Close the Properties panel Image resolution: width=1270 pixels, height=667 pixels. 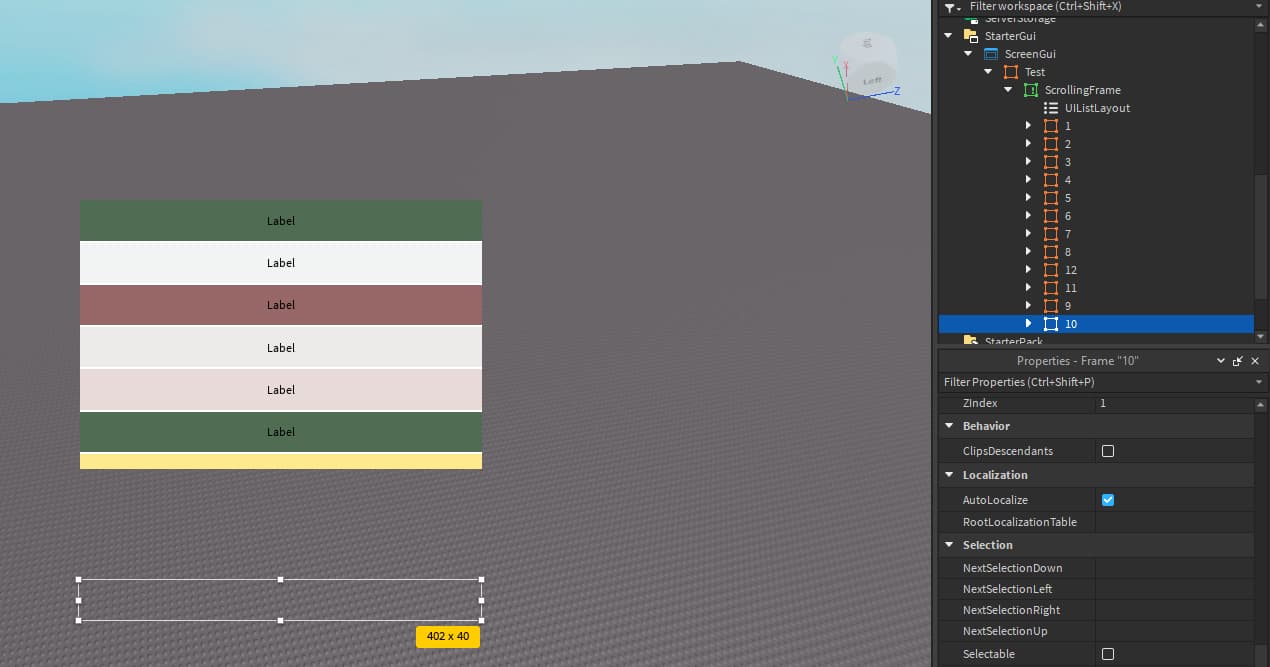coord(1255,361)
